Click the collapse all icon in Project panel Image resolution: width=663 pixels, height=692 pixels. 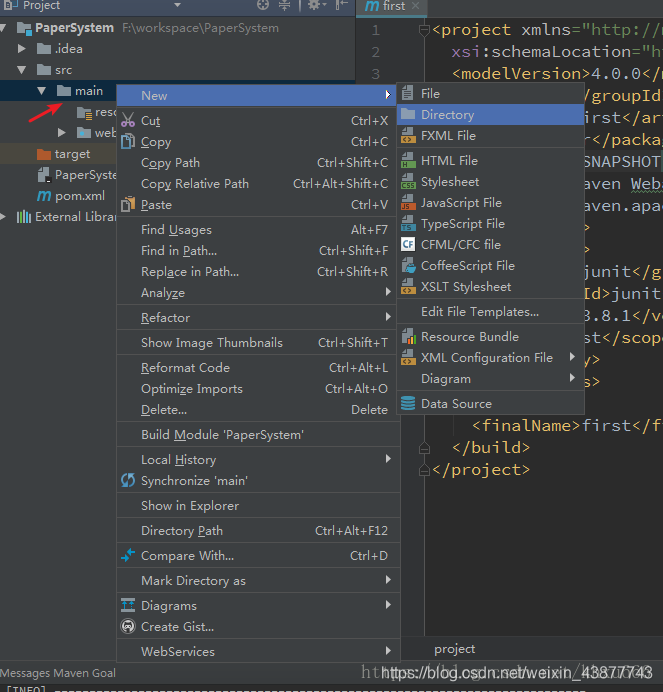pos(286,6)
